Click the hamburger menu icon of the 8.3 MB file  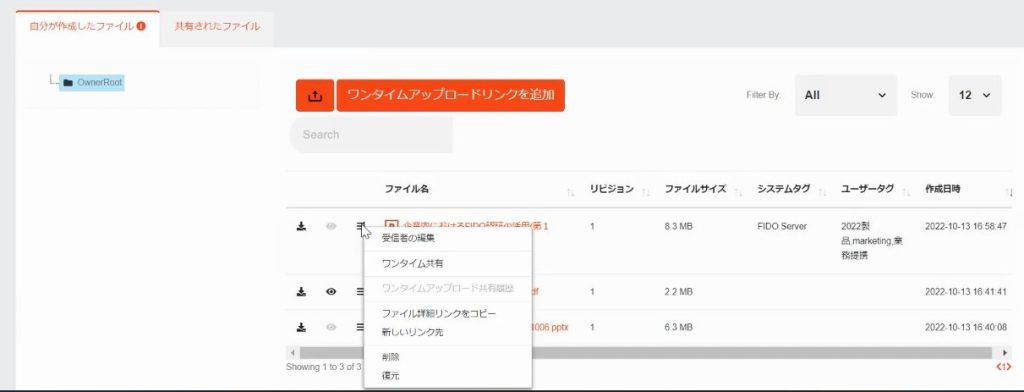pos(360,226)
